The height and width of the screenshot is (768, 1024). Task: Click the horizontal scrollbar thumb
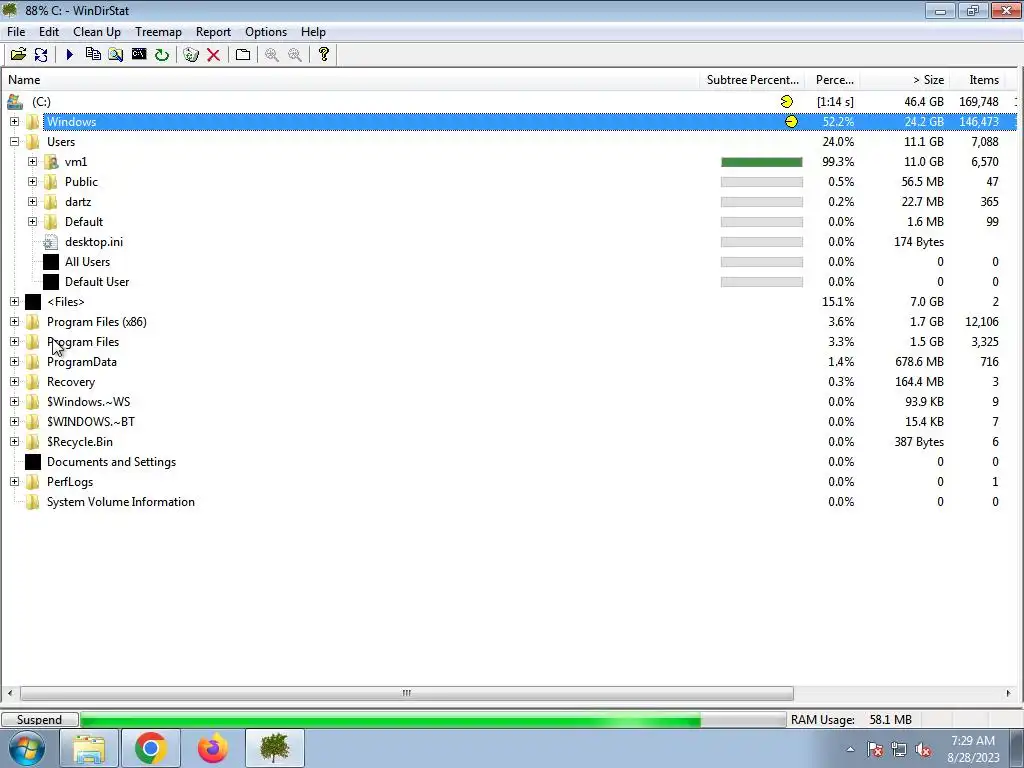click(407, 693)
